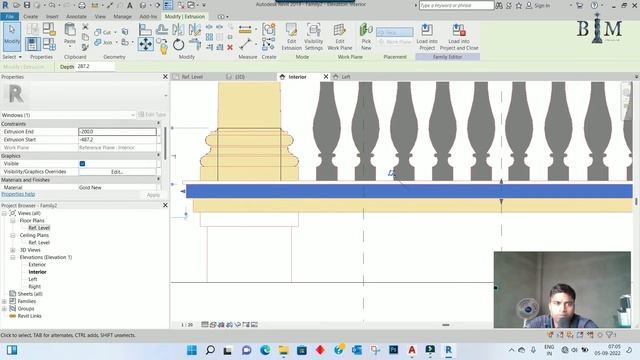The height and width of the screenshot is (360, 640).
Task: Open the Properties help link
Action: pyautogui.click(x=18, y=194)
